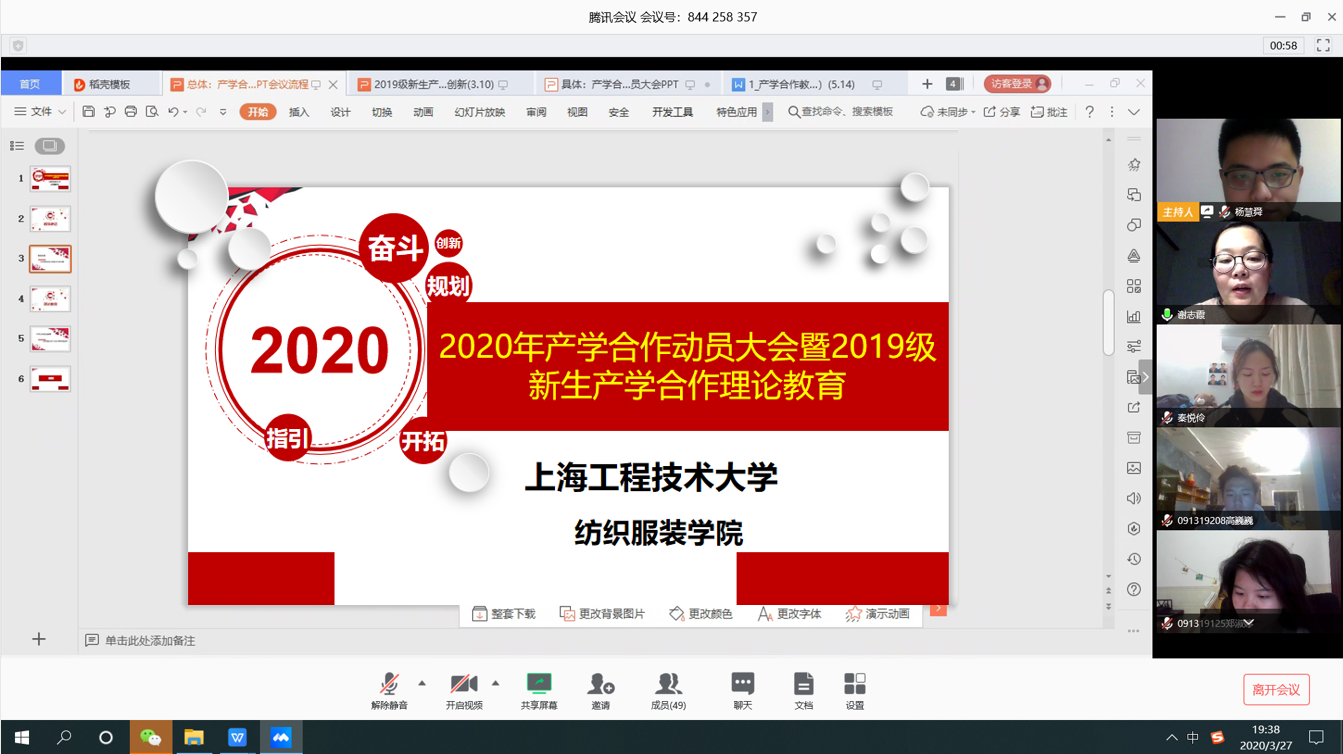Click the vertical scrollbar of the slide editor
The image size is (1343, 754).
pos(1108,322)
